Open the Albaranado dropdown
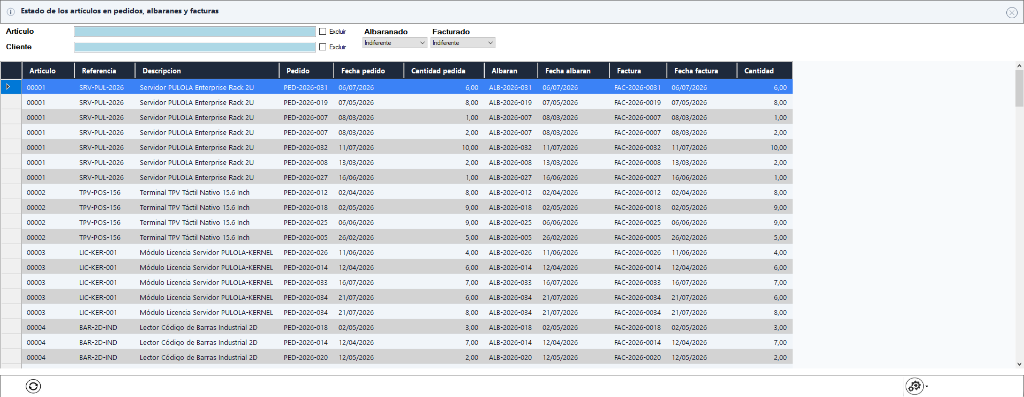The height and width of the screenshot is (397, 1024). (394, 42)
